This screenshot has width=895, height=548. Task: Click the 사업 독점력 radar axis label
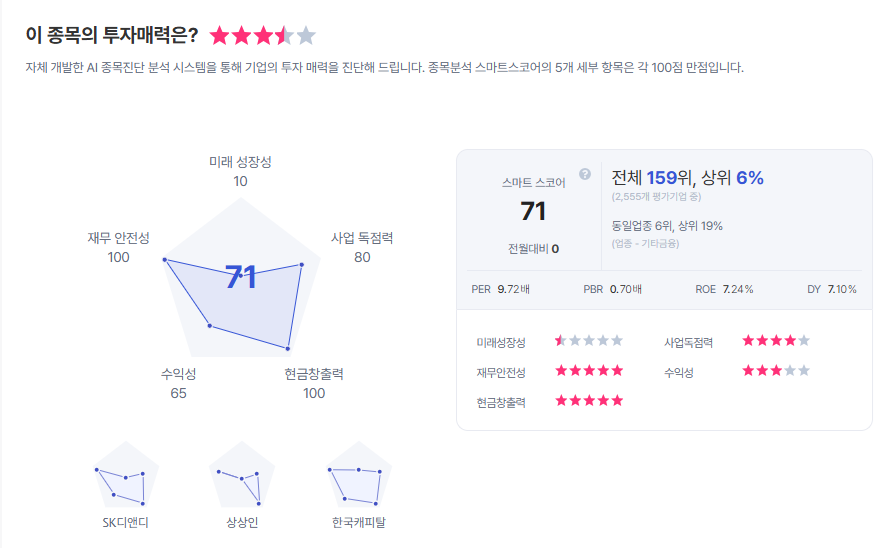click(362, 238)
